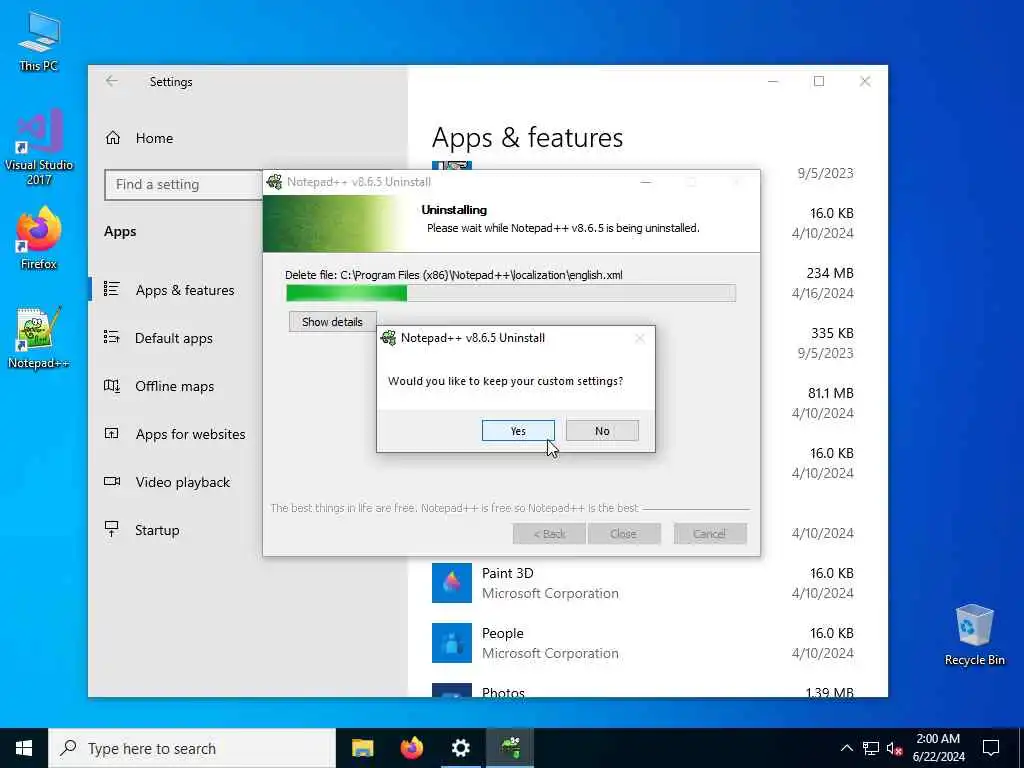The height and width of the screenshot is (768, 1024).
Task: Open the taskbar clock and date
Action: point(938,748)
